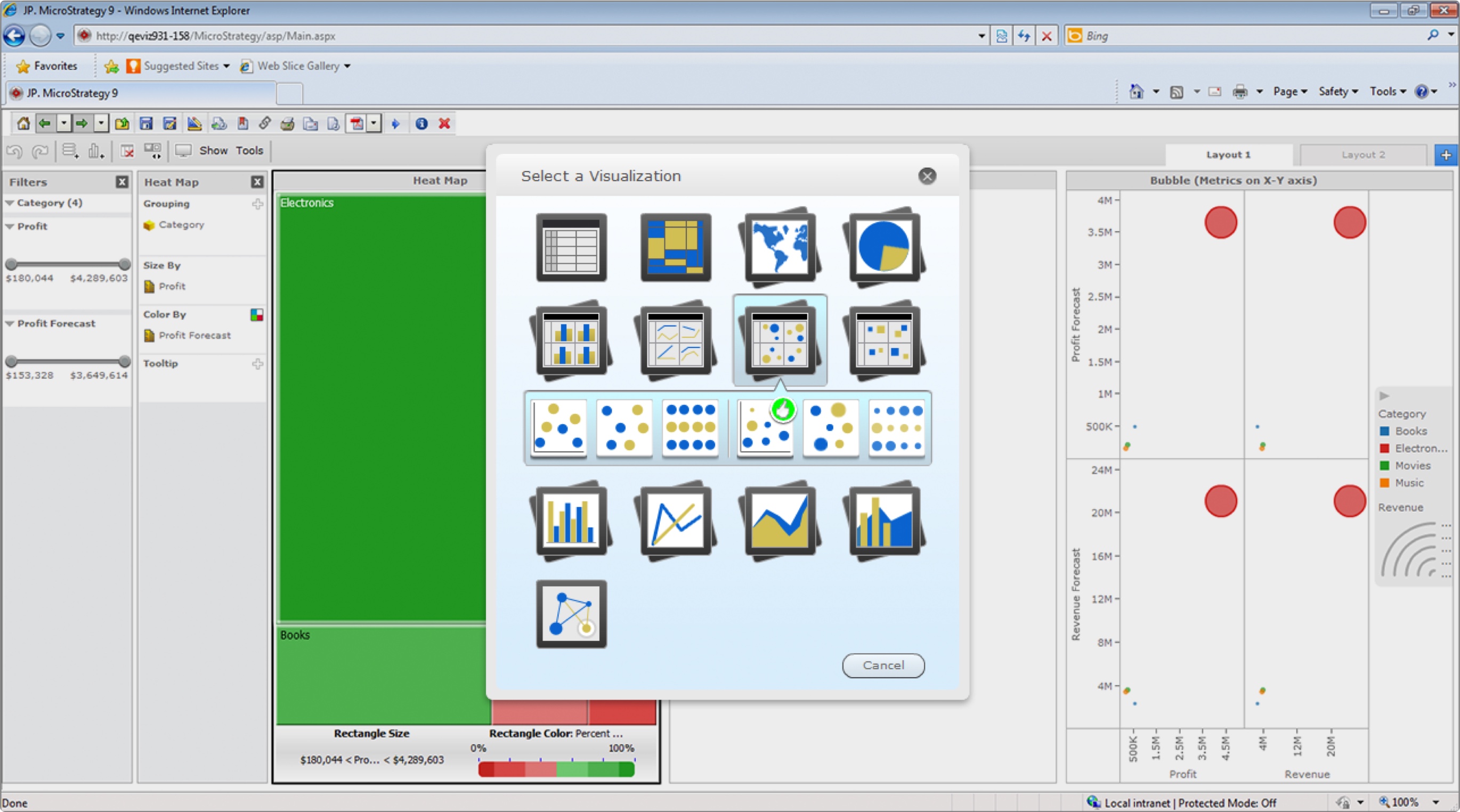Viewport: 1460px width, 812px height.
Task: Pick the bubble subtype with axes
Action: [765, 428]
